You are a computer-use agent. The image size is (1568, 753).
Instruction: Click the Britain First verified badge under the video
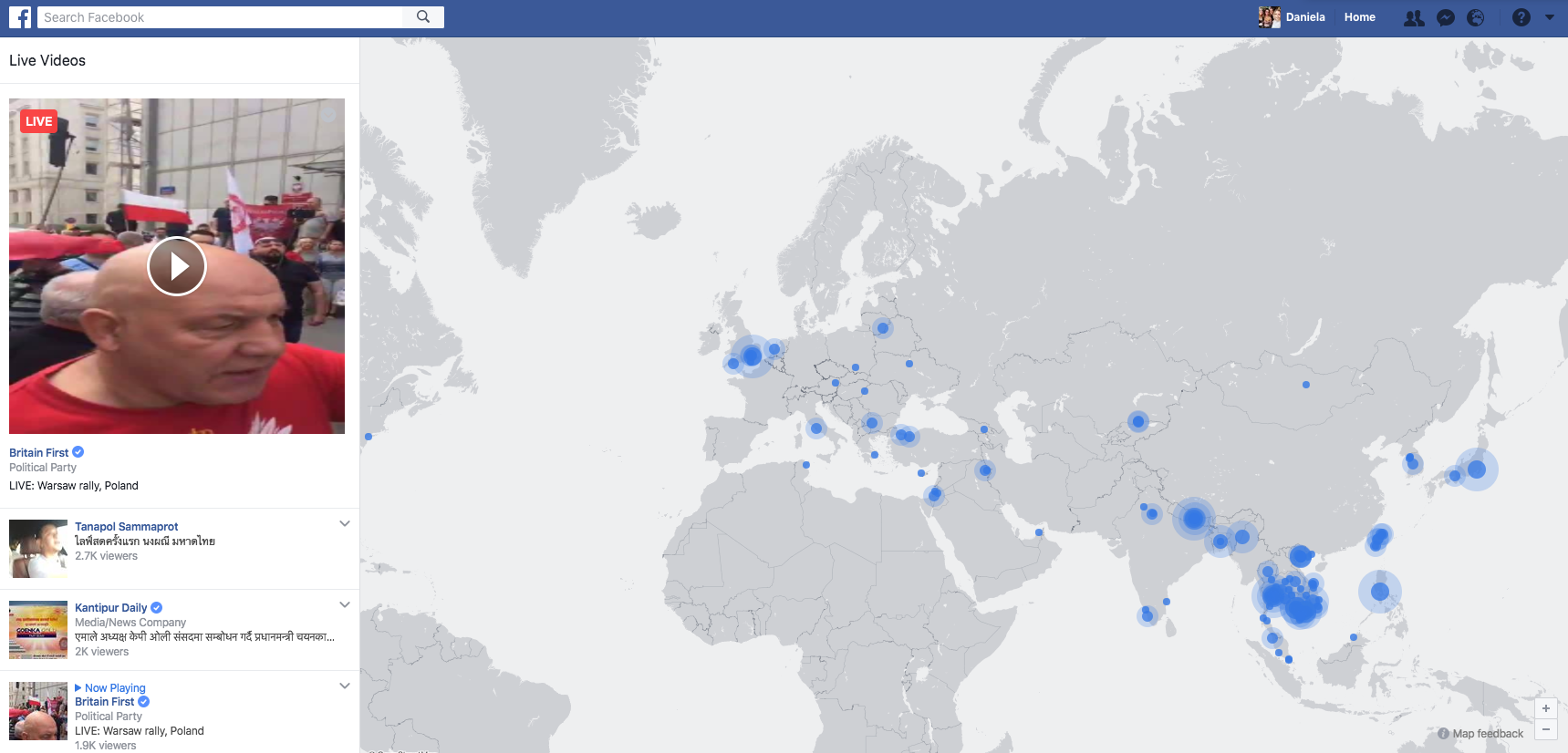click(x=78, y=452)
